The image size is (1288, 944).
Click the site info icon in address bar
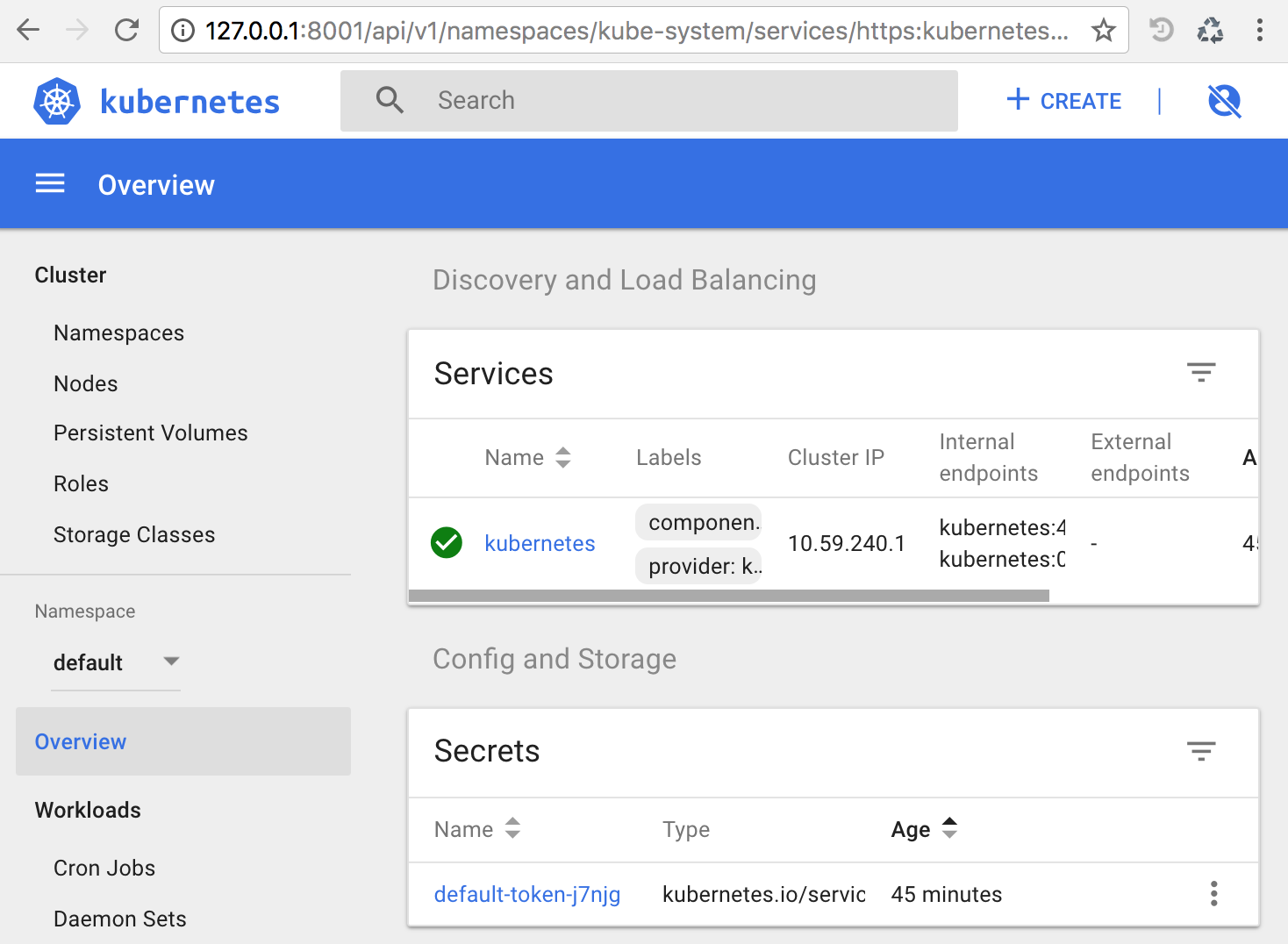[182, 31]
